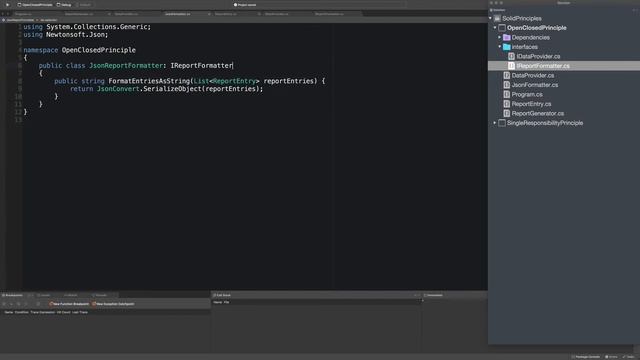Click the JsonFormatter.cs file icon
Image resolution: width=640 pixels, height=360 pixels.
tap(507, 85)
